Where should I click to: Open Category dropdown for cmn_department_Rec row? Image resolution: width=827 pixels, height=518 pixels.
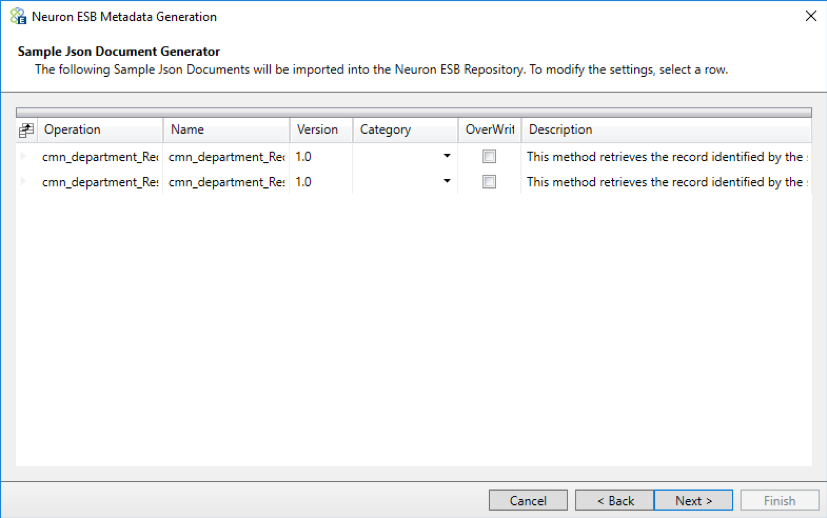tap(447, 156)
